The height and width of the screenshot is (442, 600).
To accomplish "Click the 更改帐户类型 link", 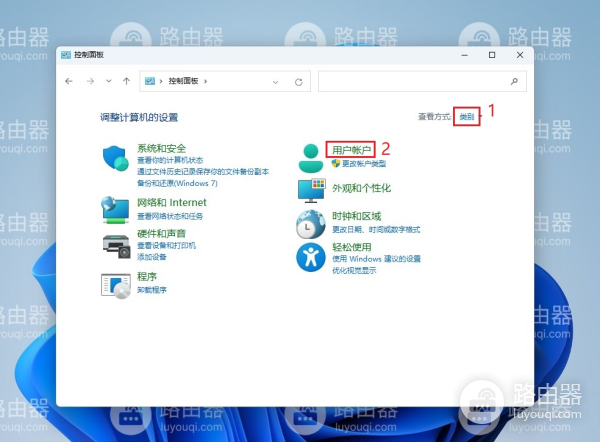I will coord(364,164).
